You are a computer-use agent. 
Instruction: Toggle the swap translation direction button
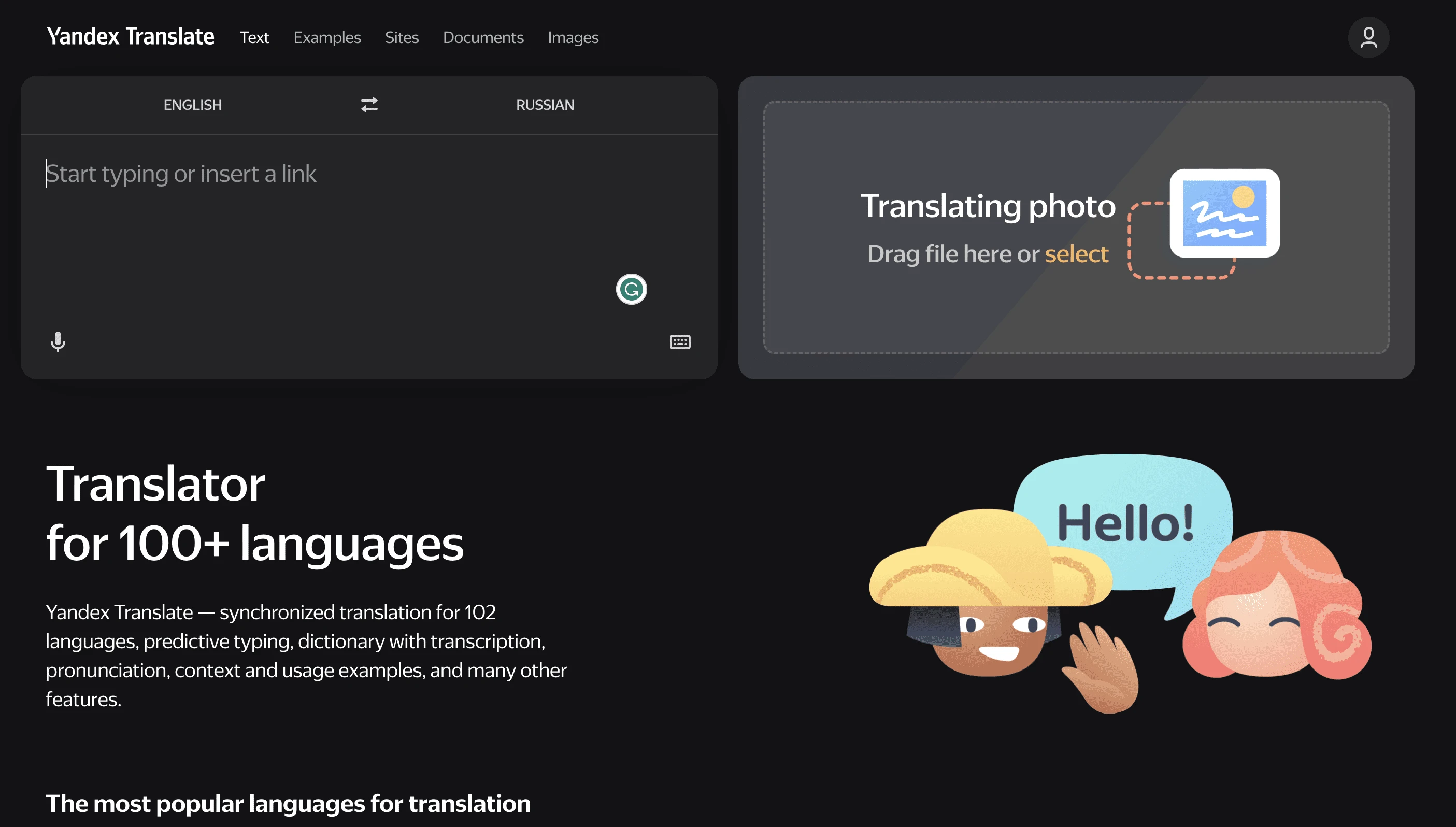pyautogui.click(x=369, y=104)
